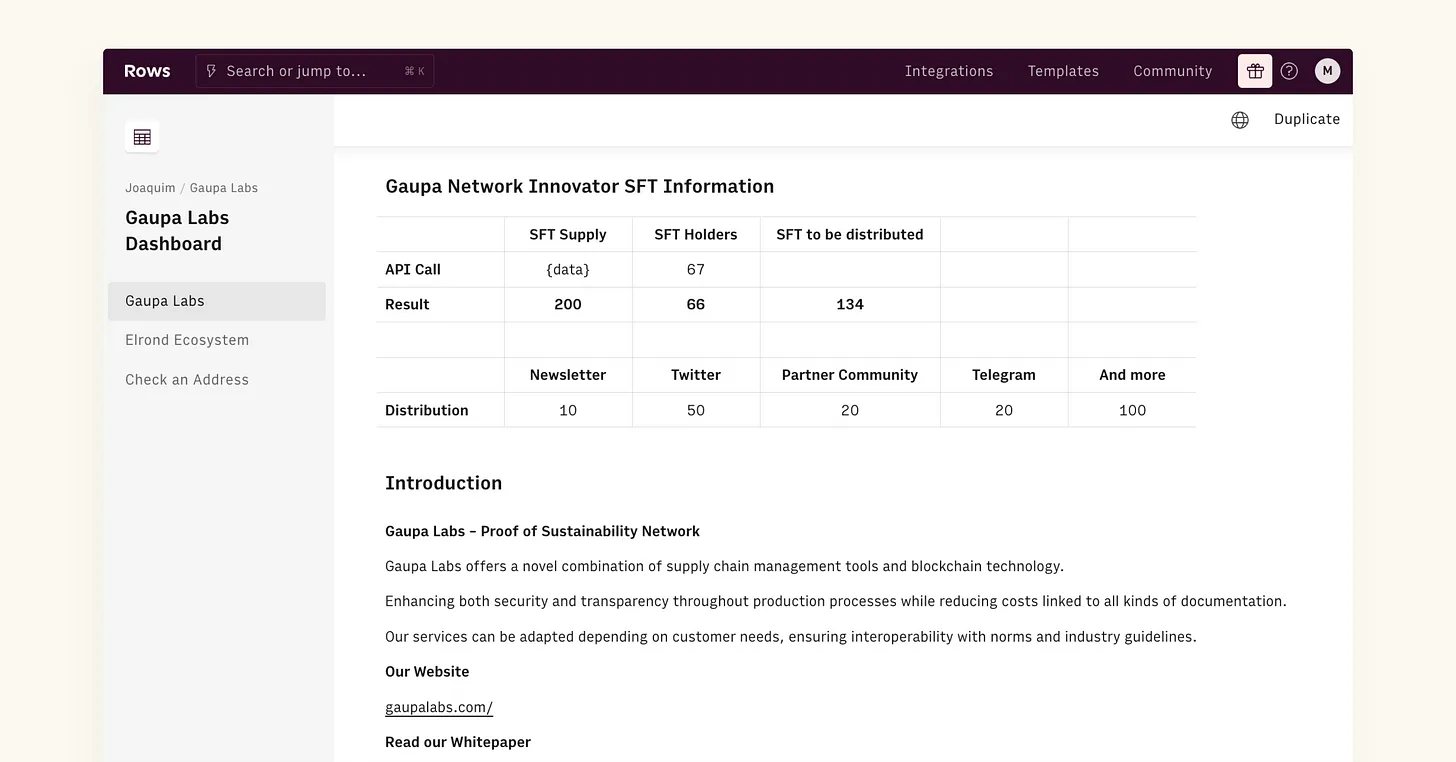The image size is (1456, 762).
Task: Click the Duplicate button
Action: 1307,119
